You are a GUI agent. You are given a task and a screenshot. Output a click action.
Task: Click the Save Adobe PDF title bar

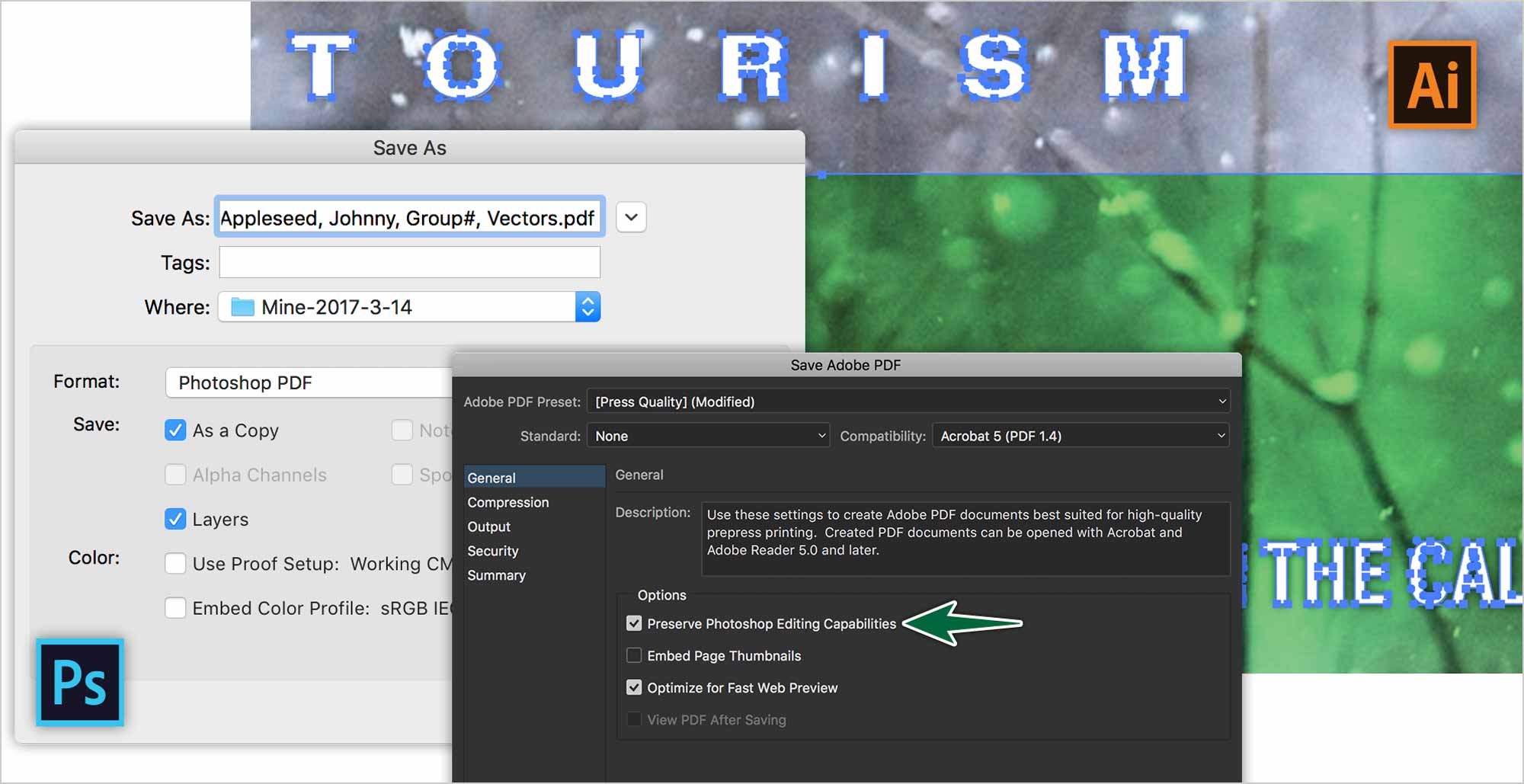click(x=847, y=365)
